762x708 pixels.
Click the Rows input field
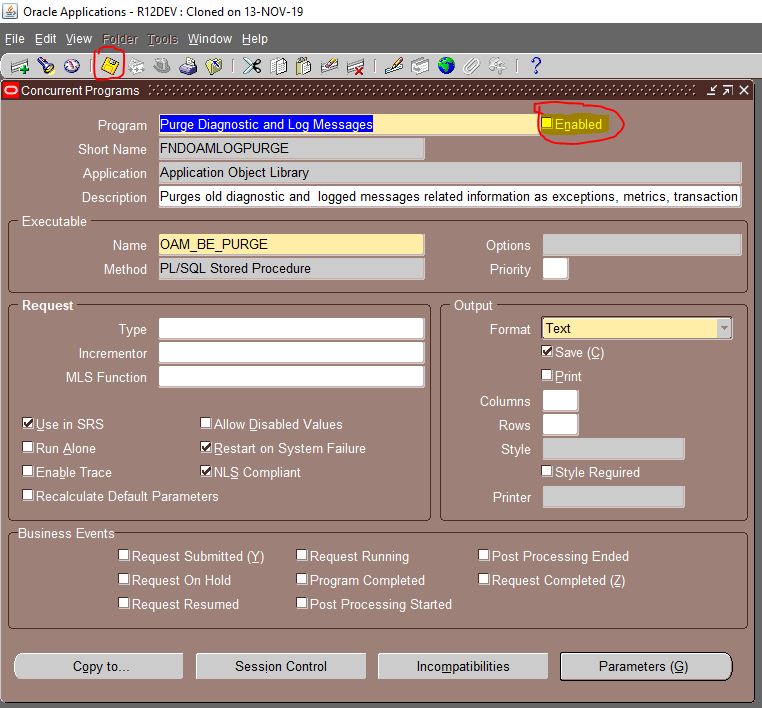pyautogui.click(x=560, y=425)
